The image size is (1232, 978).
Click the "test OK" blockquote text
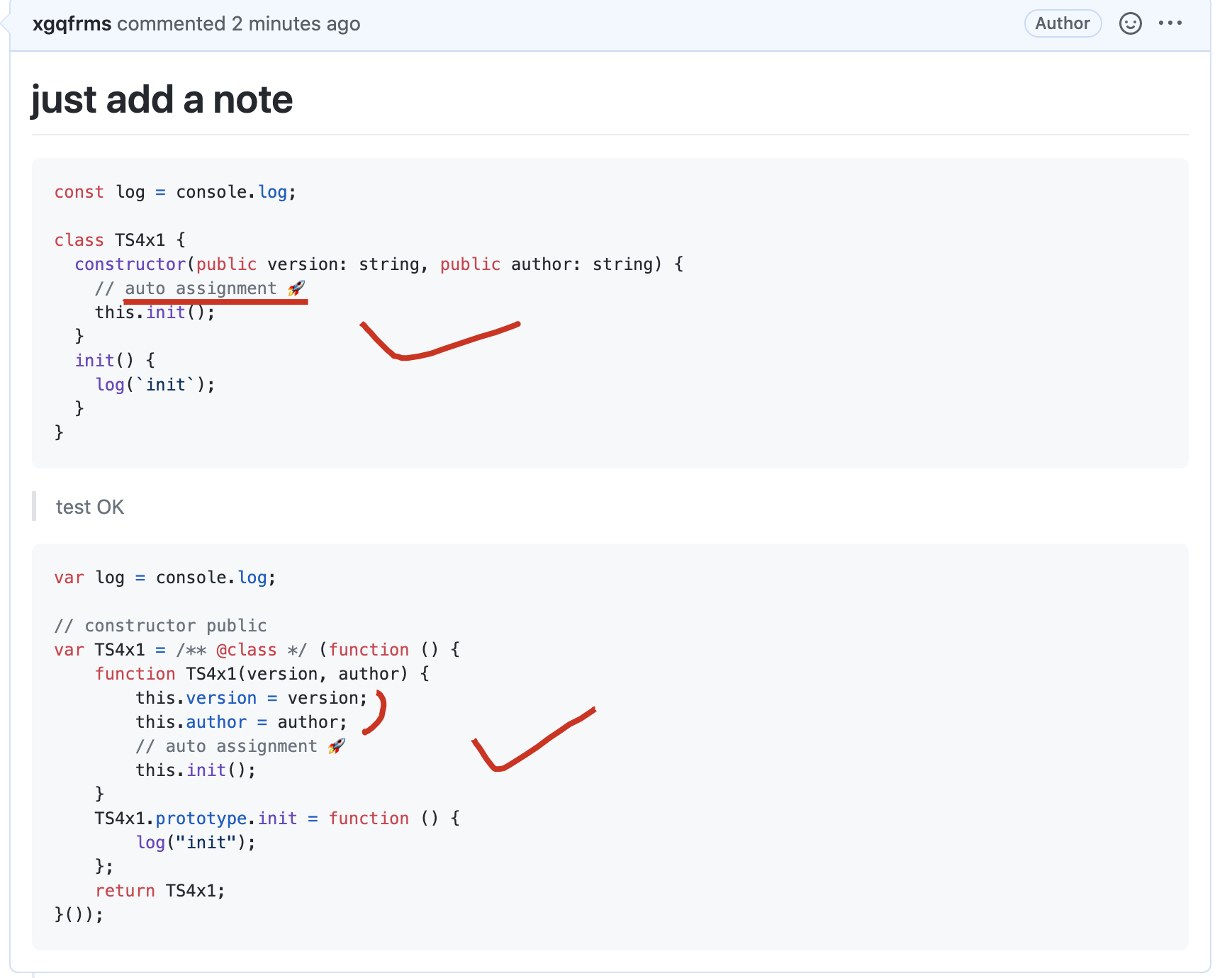[90, 507]
